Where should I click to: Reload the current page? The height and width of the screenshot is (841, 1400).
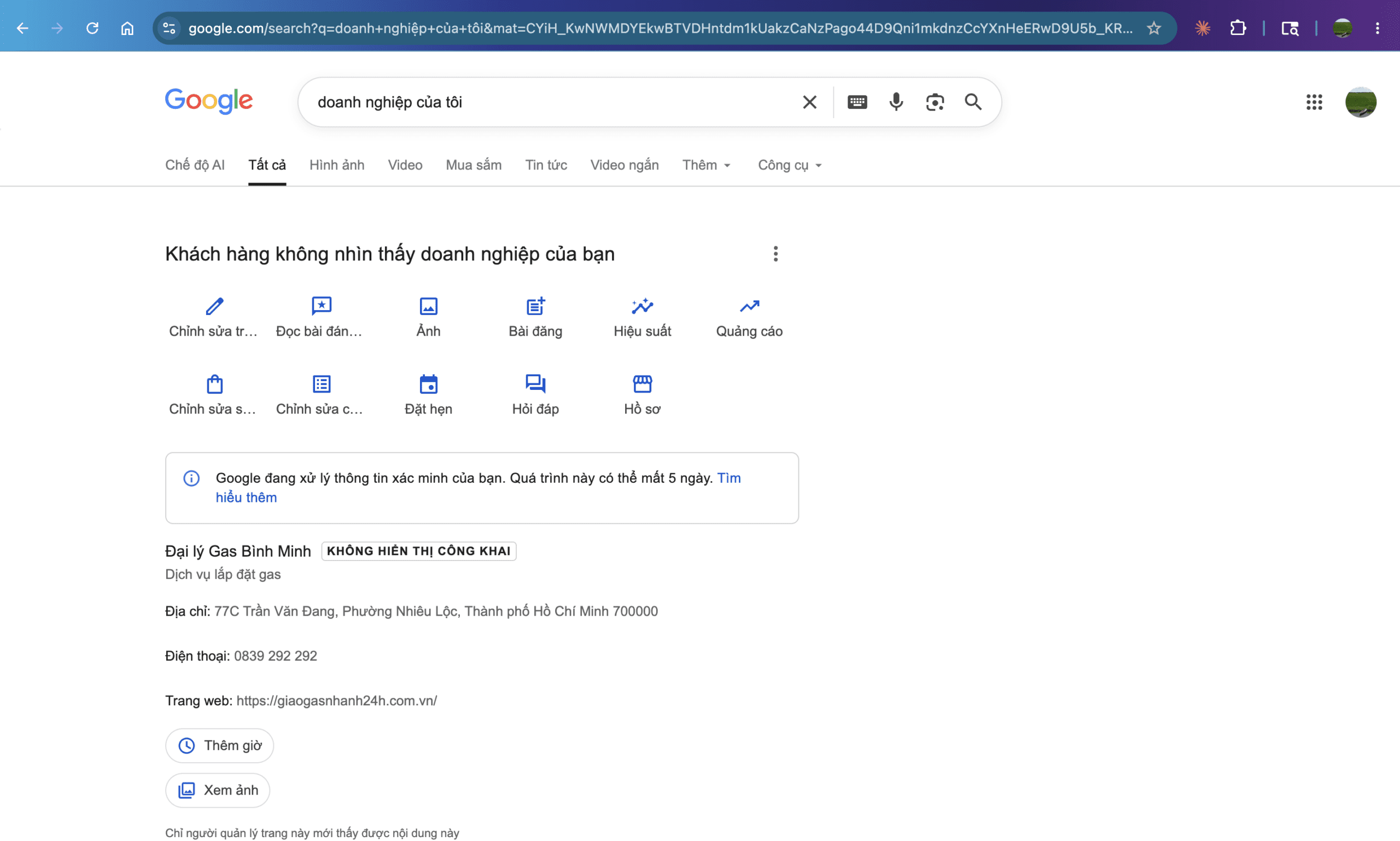pyautogui.click(x=92, y=28)
